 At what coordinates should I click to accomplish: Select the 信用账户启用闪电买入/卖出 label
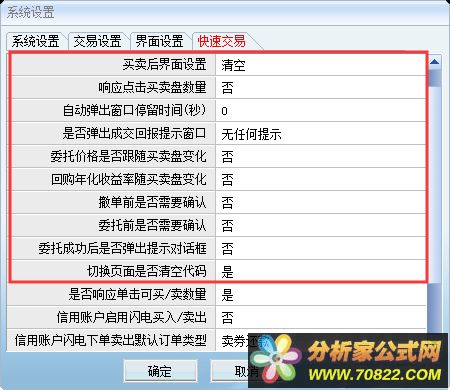click(x=132, y=318)
